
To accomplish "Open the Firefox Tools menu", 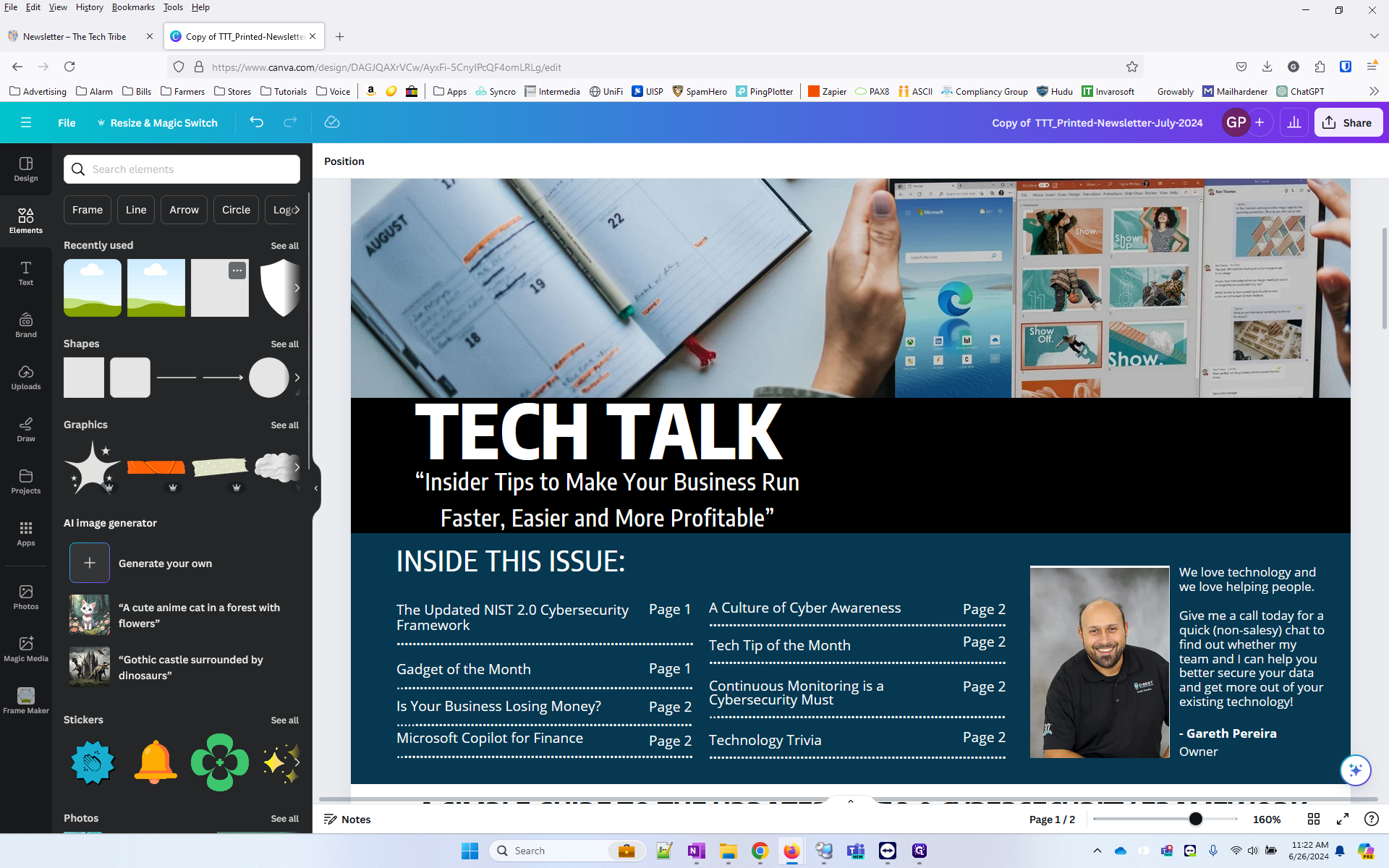I will coord(173,7).
